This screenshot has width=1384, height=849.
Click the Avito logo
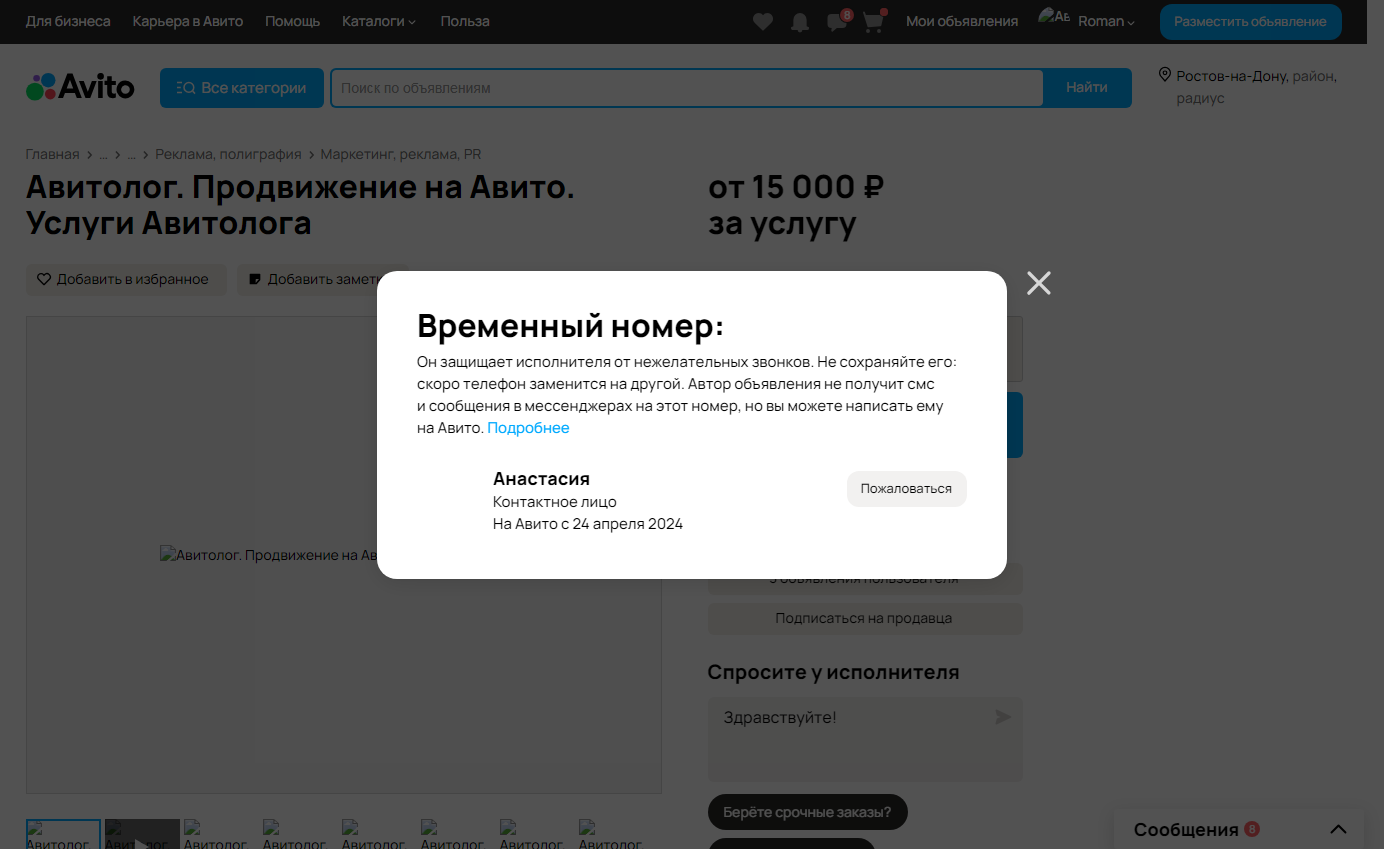click(x=80, y=87)
